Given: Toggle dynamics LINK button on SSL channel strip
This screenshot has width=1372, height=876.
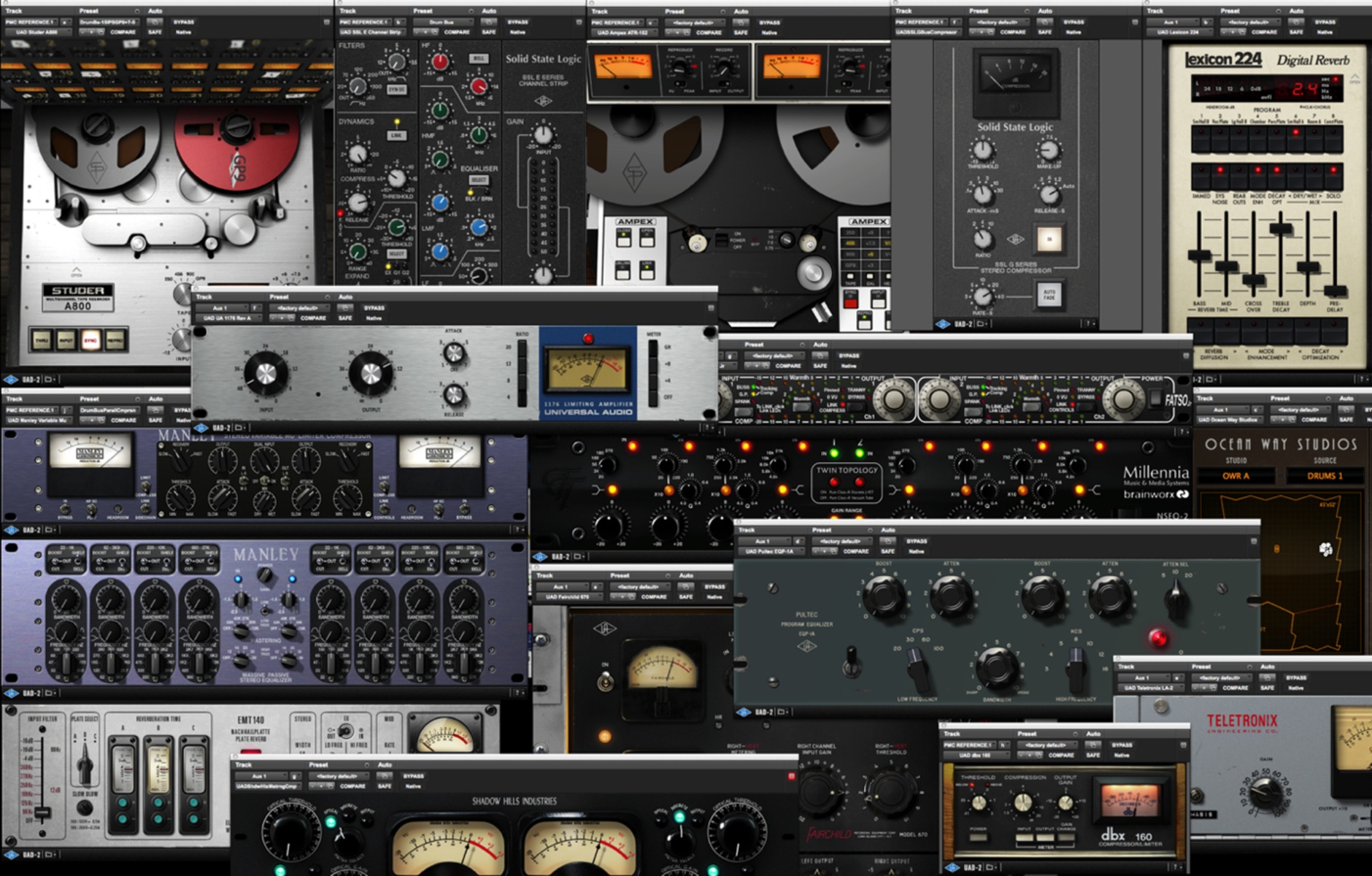Looking at the screenshot, I should [396, 135].
